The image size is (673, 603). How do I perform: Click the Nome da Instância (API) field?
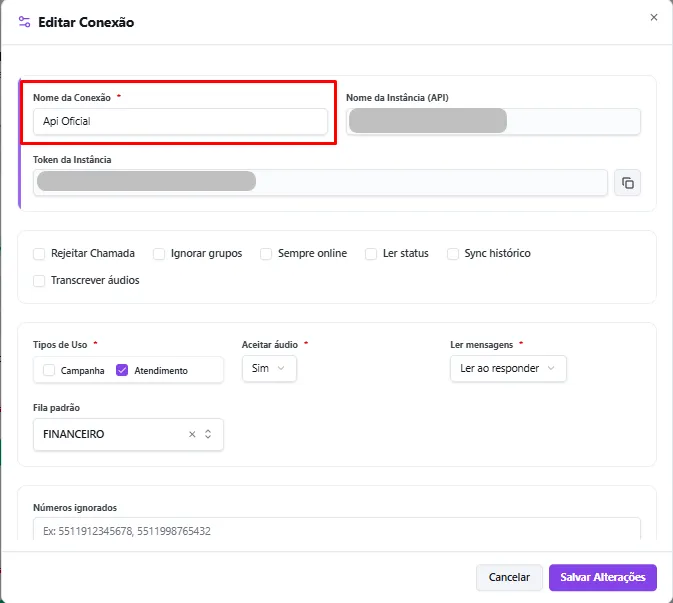tap(493, 121)
